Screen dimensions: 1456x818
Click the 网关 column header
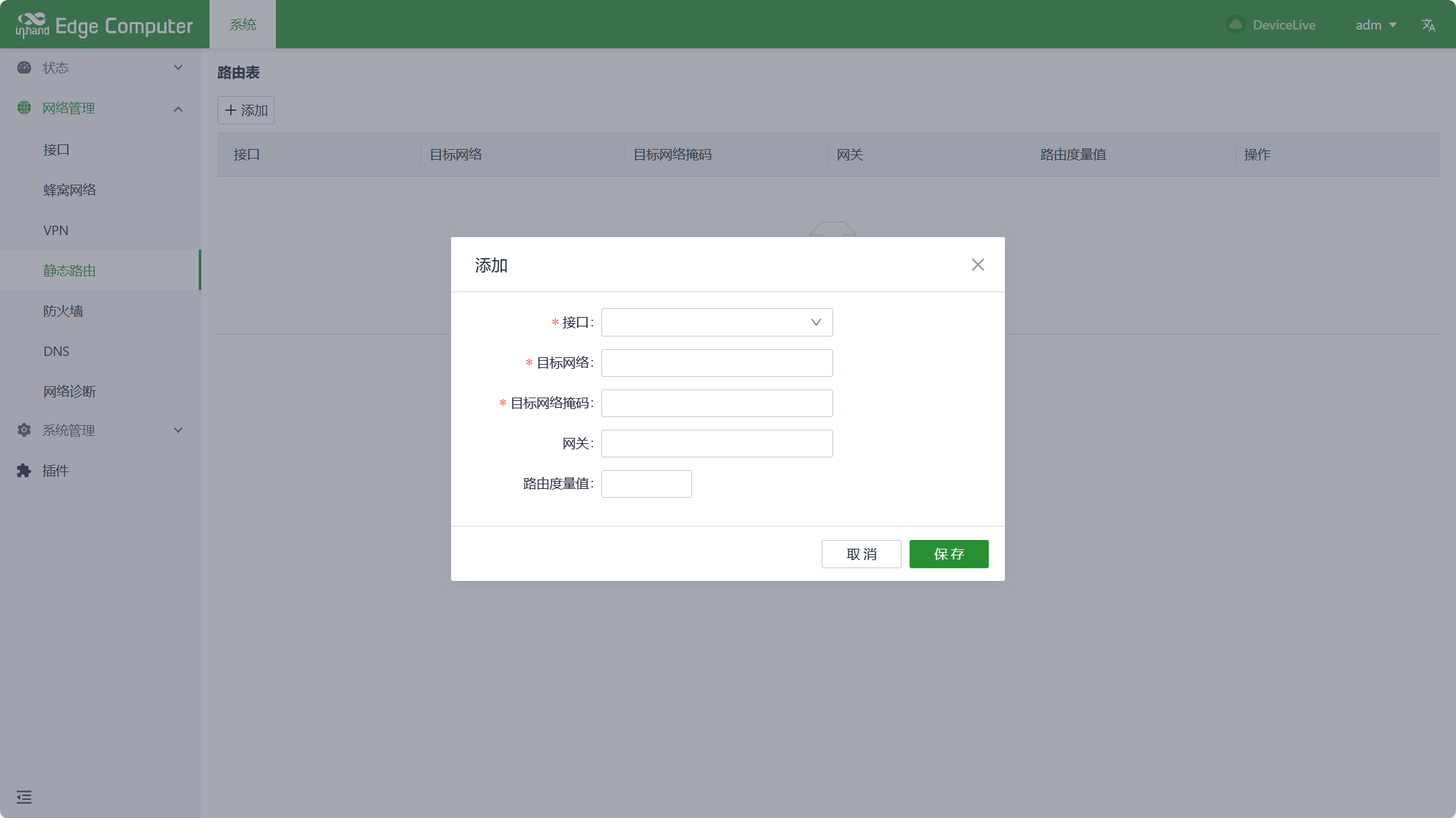point(850,154)
